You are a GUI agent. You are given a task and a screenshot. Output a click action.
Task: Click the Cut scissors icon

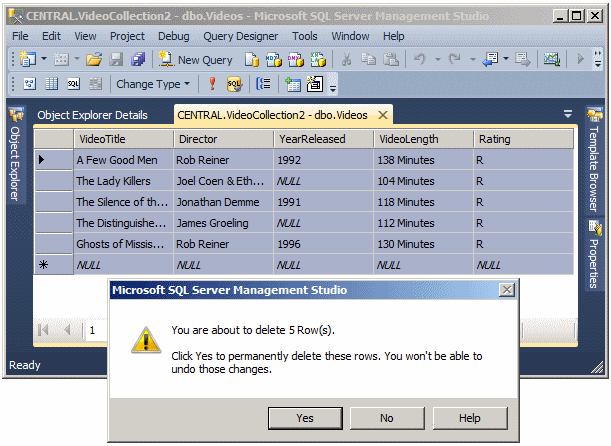click(346, 59)
